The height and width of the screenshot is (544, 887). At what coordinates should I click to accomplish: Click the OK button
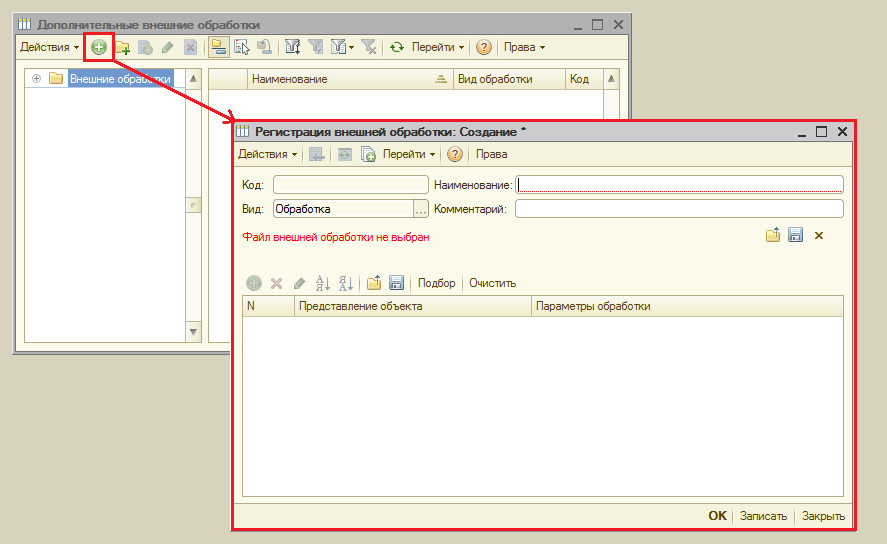click(717, 516)
